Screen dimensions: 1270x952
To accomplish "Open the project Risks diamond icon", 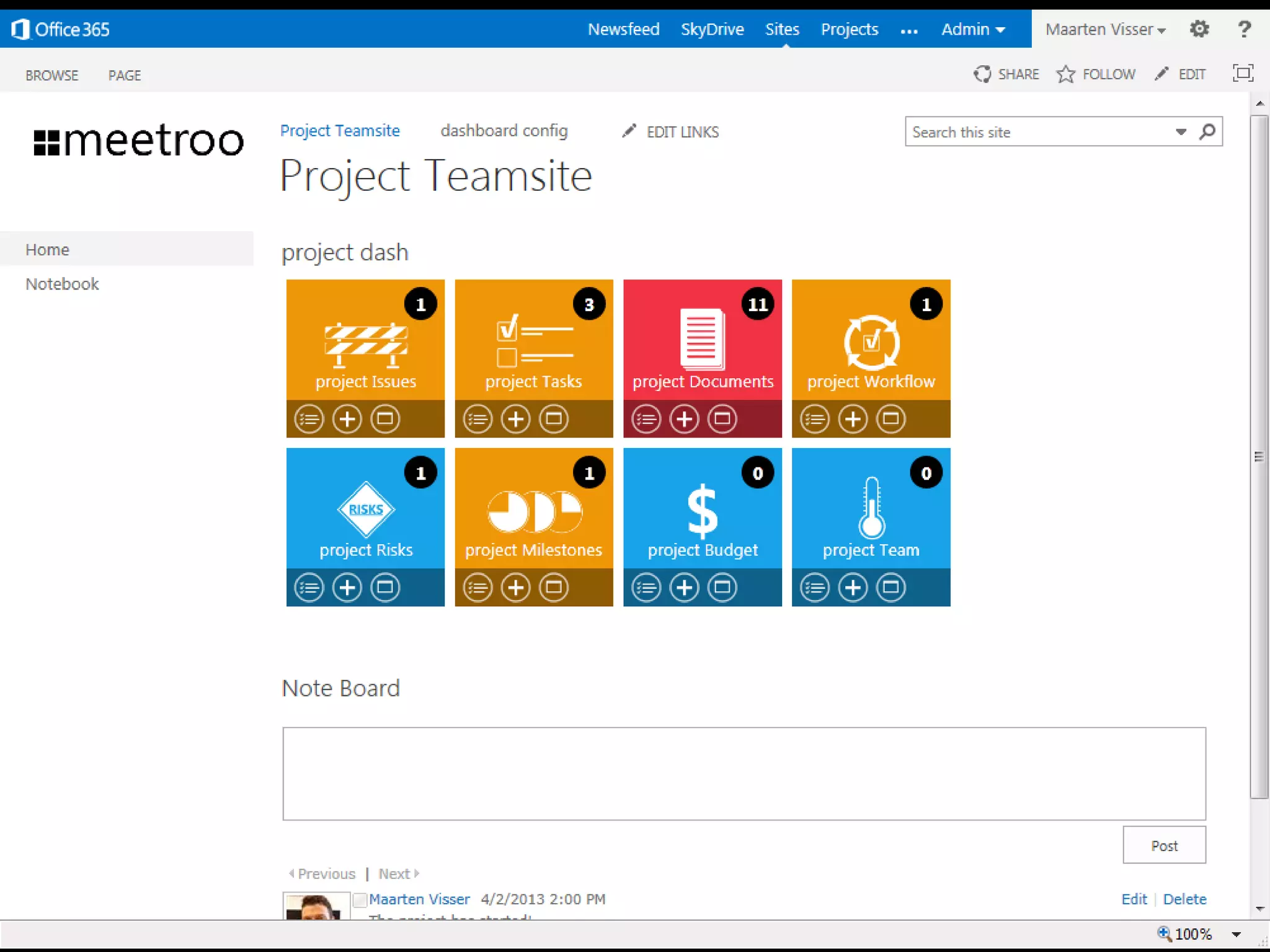I will coord(366,509).
